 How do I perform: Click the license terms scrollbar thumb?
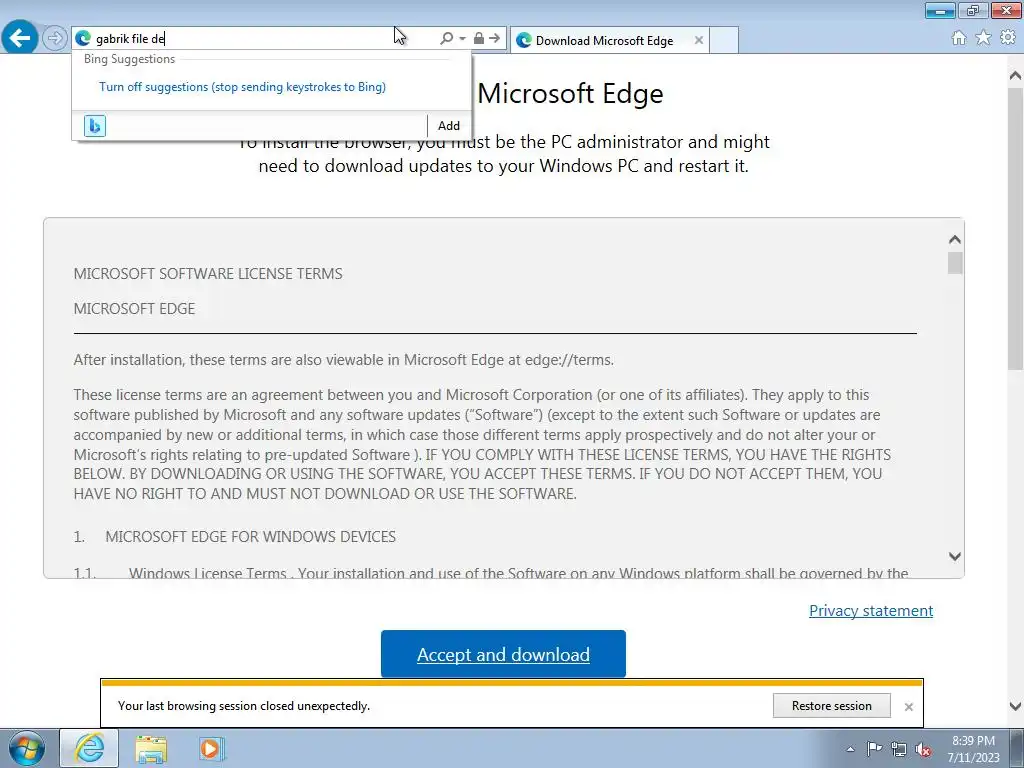[955, 263]
